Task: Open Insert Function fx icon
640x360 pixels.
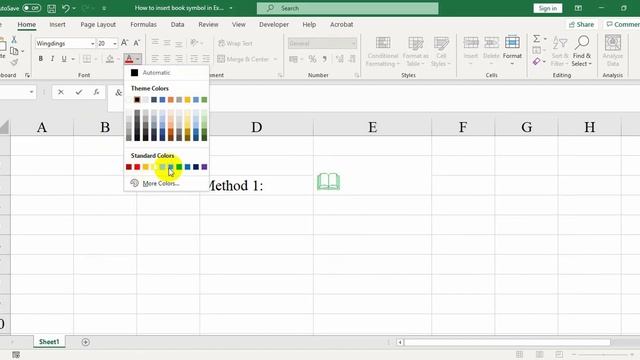Action: (96, 92)
